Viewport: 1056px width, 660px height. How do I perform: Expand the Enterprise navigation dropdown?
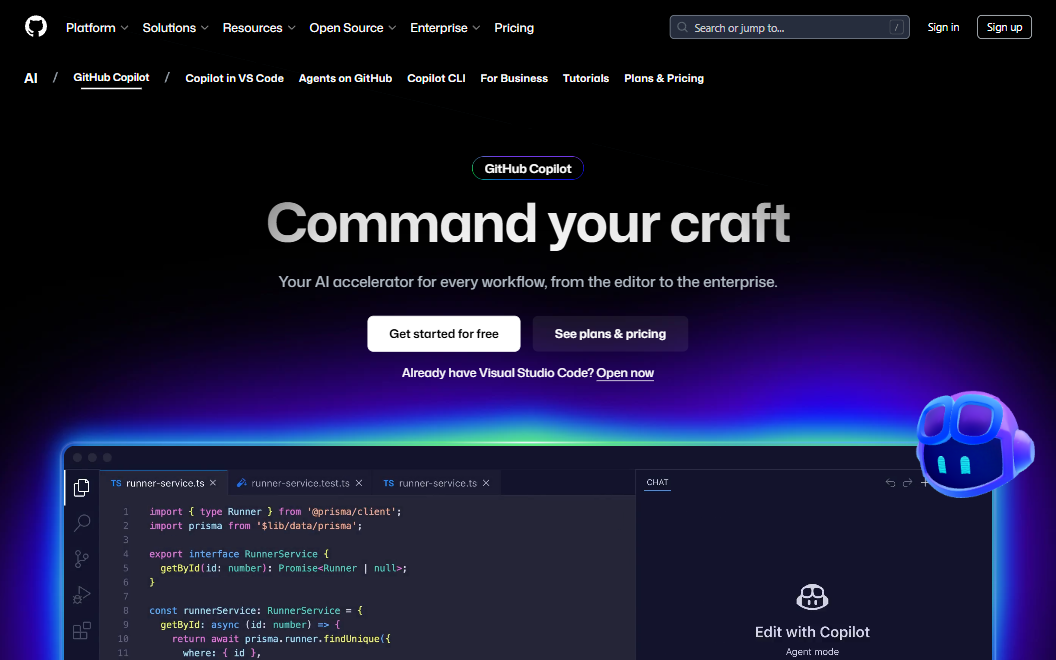(x=445, y=28)
